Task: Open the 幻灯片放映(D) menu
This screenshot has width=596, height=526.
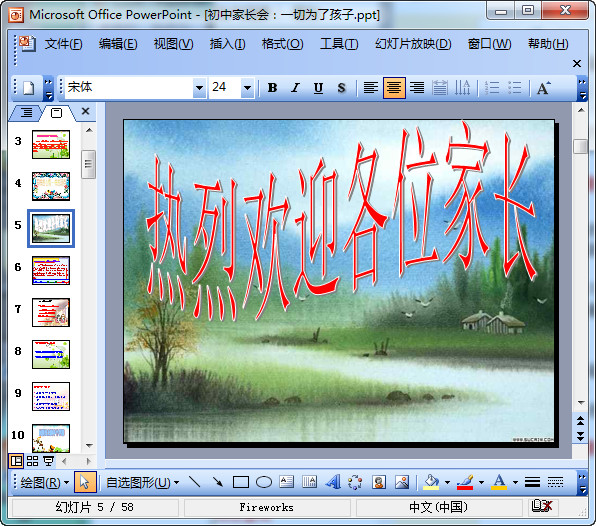Action: click(x=413, y=44)
